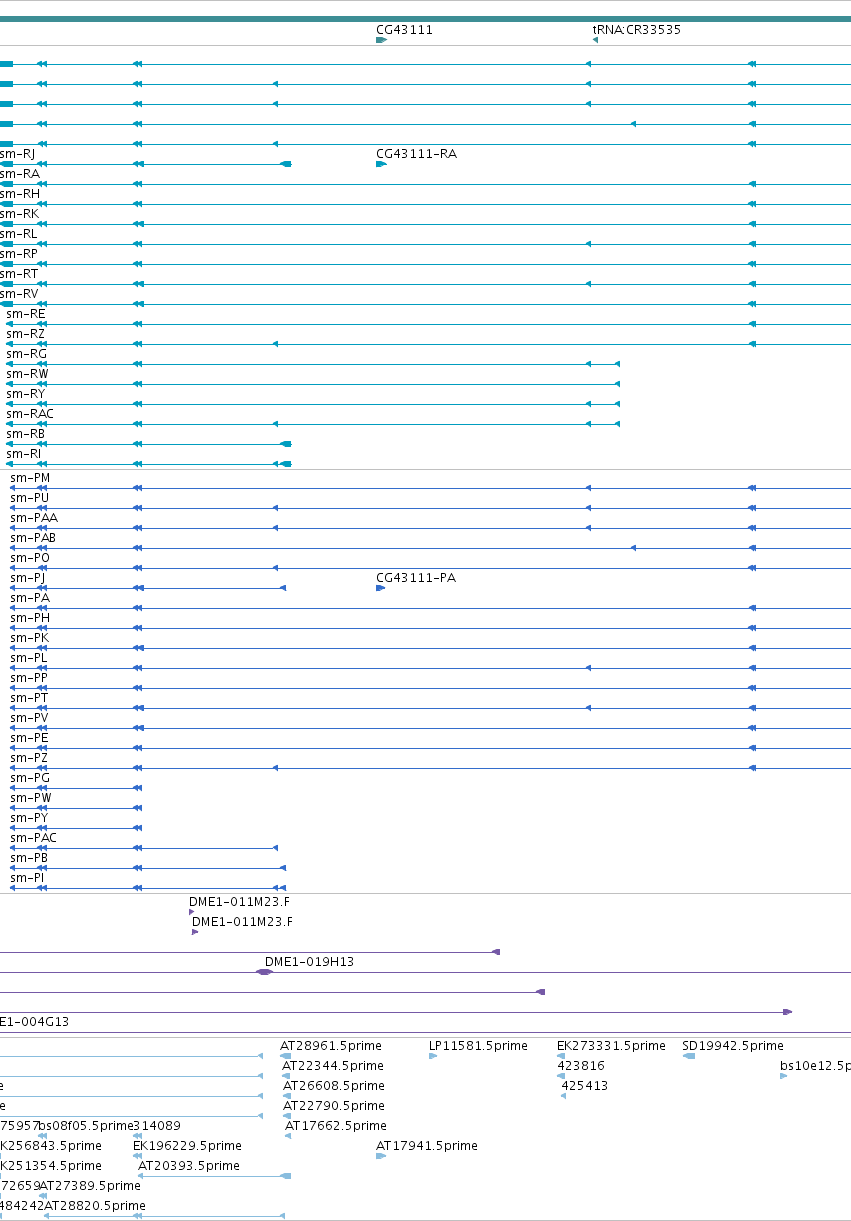Select the sm-RB transcript label
The width and height of the screenshot is (851, 1221).
[x=26, y=434]
